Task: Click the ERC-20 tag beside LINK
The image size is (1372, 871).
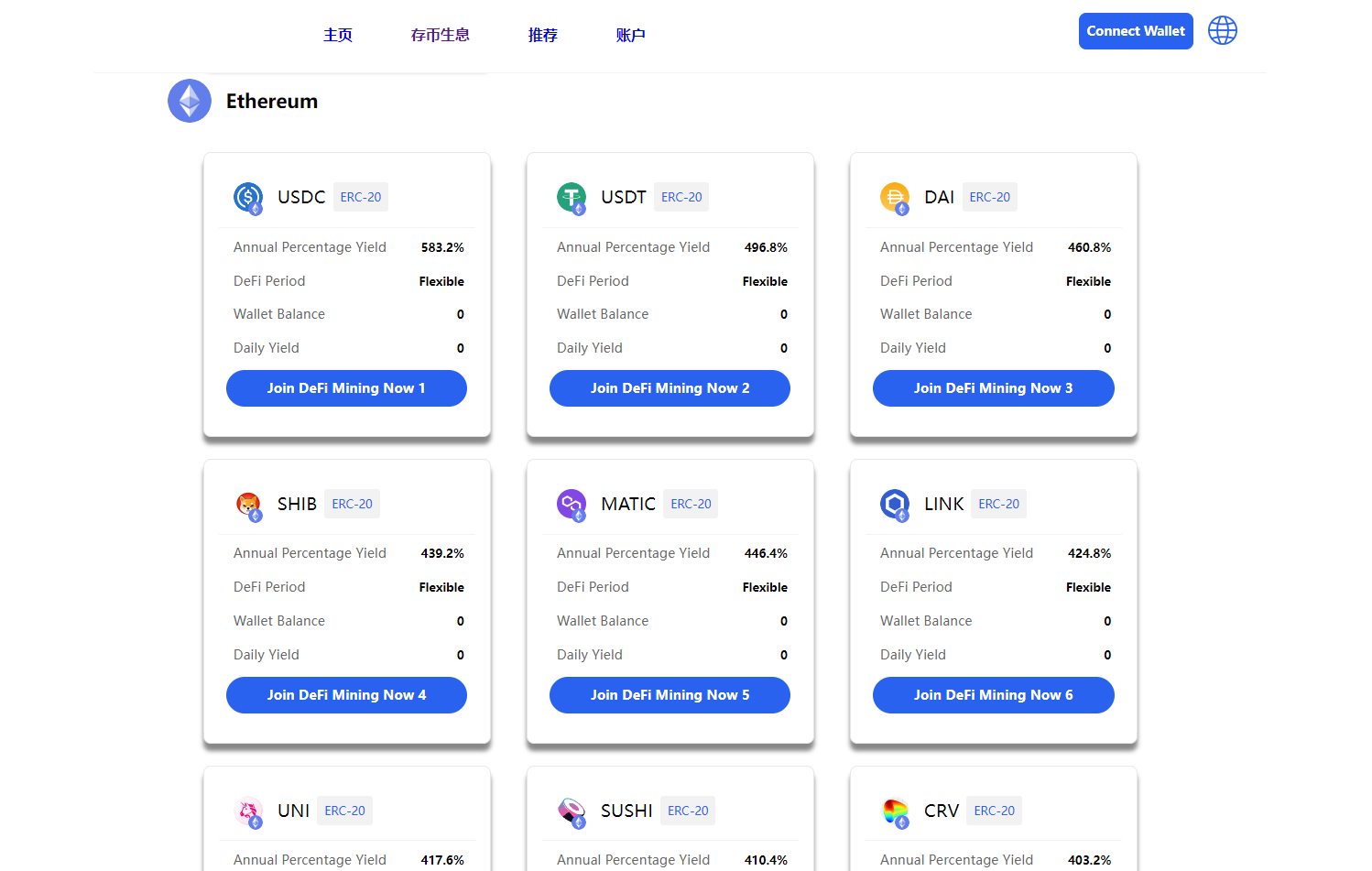Action: point(999,504)
